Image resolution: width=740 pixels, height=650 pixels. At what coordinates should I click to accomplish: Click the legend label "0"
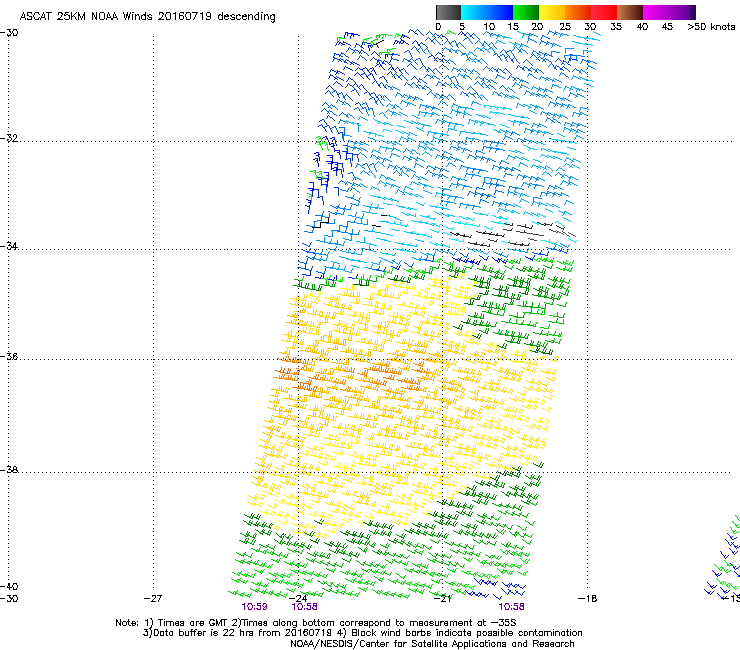[438, 27]
